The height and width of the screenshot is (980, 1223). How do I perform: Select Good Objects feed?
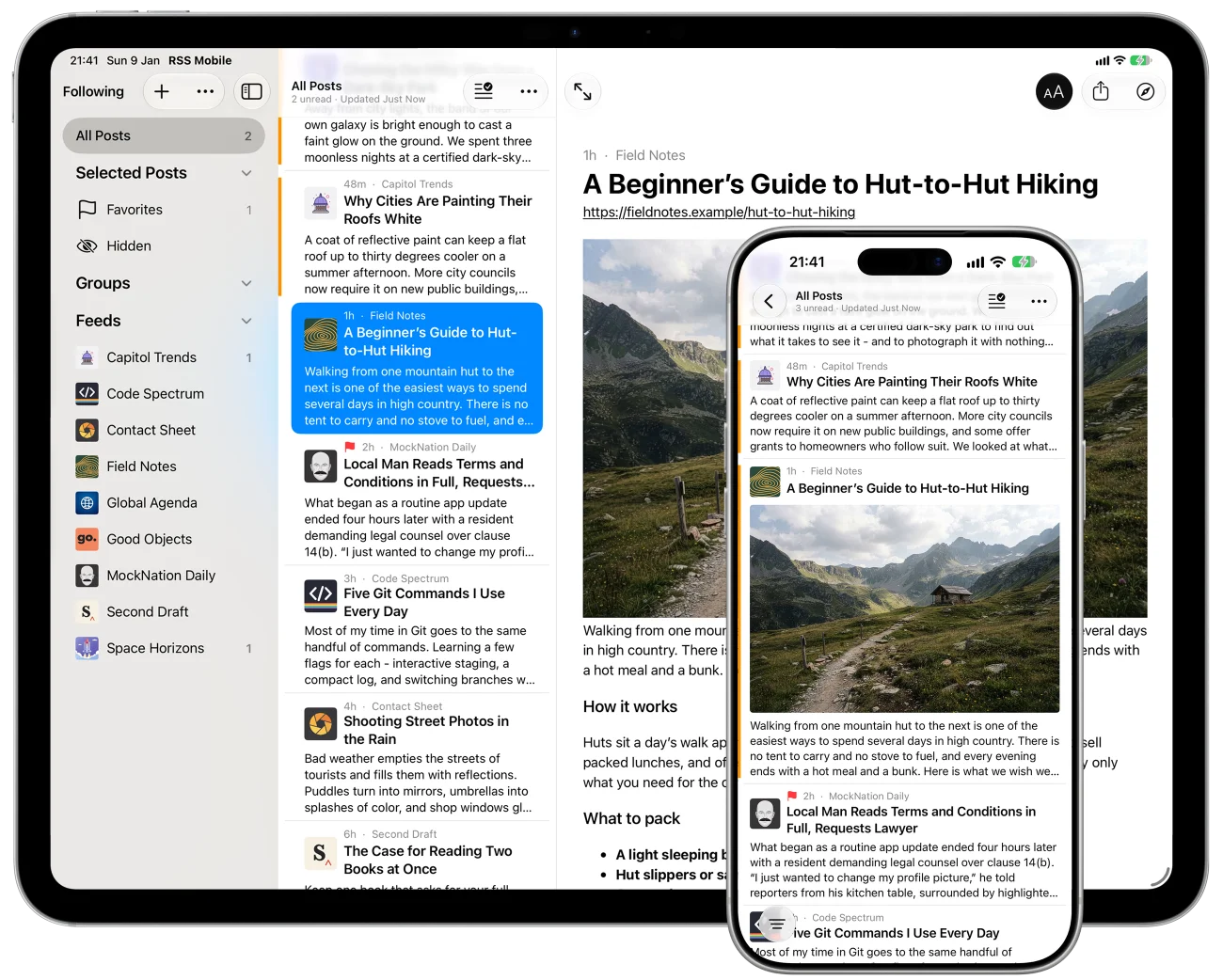pyautogui.click(x=165, y=539)
